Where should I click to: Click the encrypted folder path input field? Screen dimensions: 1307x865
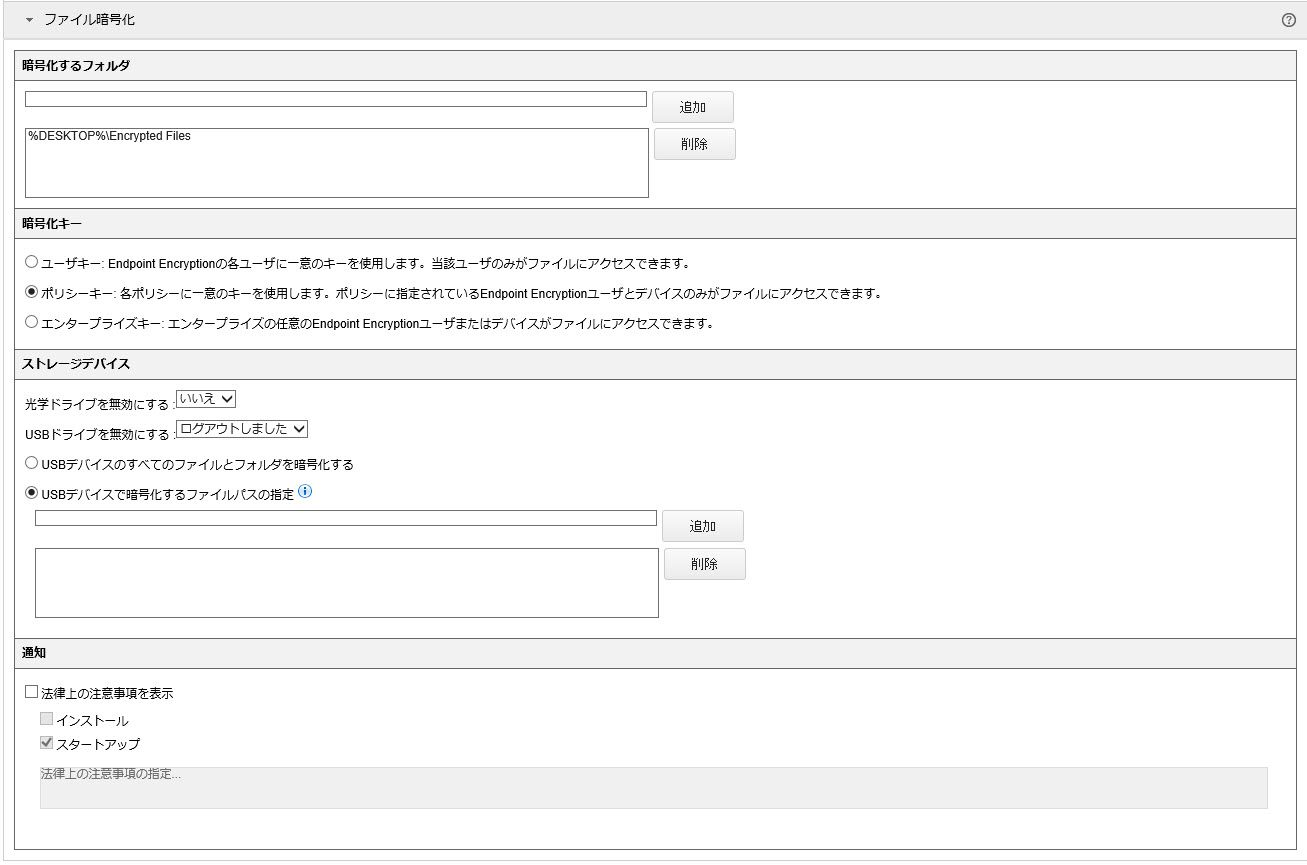tap(335, 99)
